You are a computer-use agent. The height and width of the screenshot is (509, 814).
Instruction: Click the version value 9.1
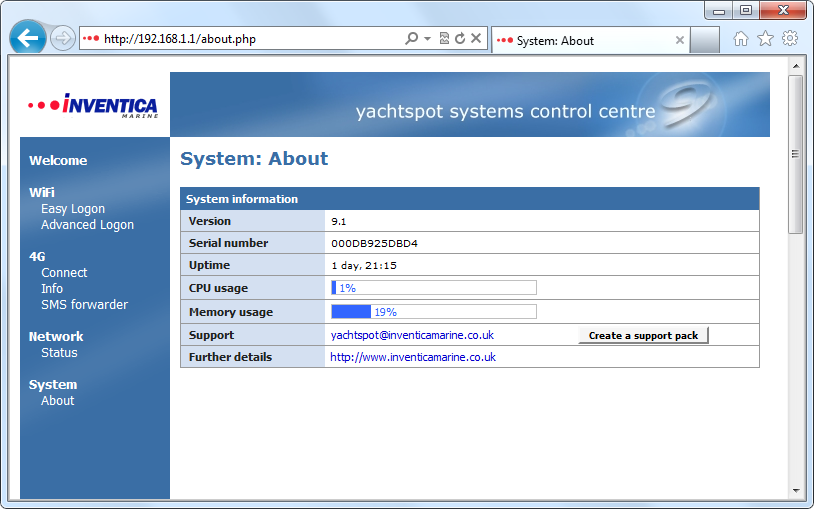[x=338, y=221]
